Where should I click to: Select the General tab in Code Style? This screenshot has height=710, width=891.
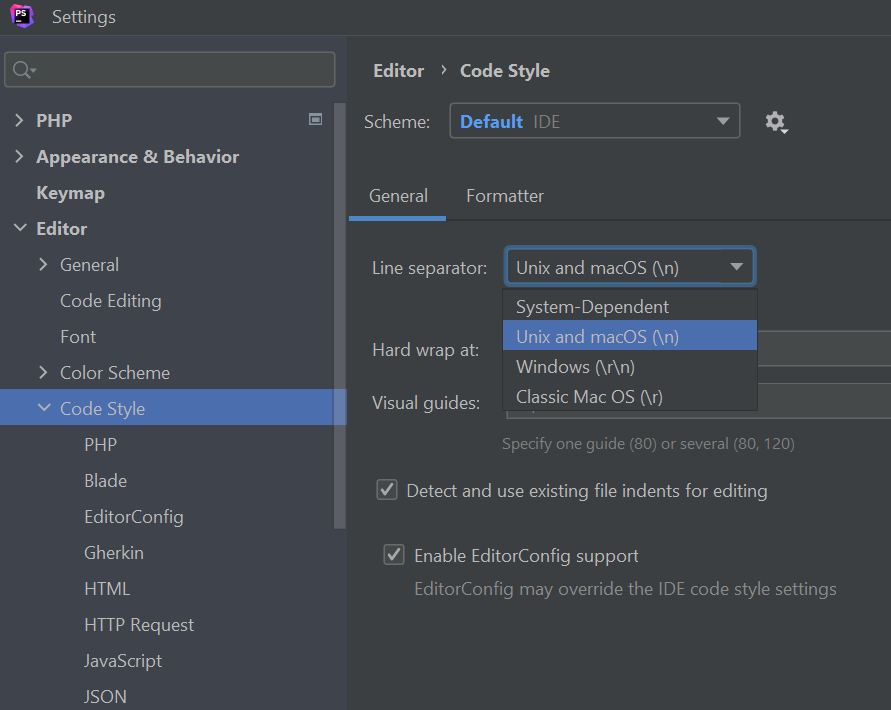[398, 196]
